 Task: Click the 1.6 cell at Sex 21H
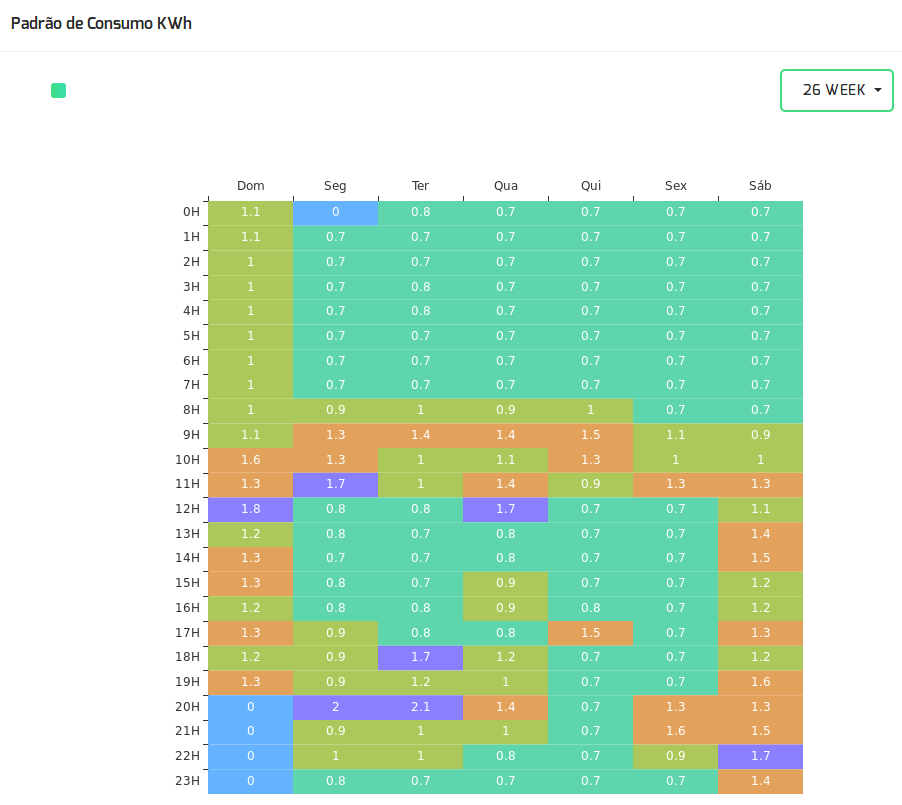click(675, 731)
